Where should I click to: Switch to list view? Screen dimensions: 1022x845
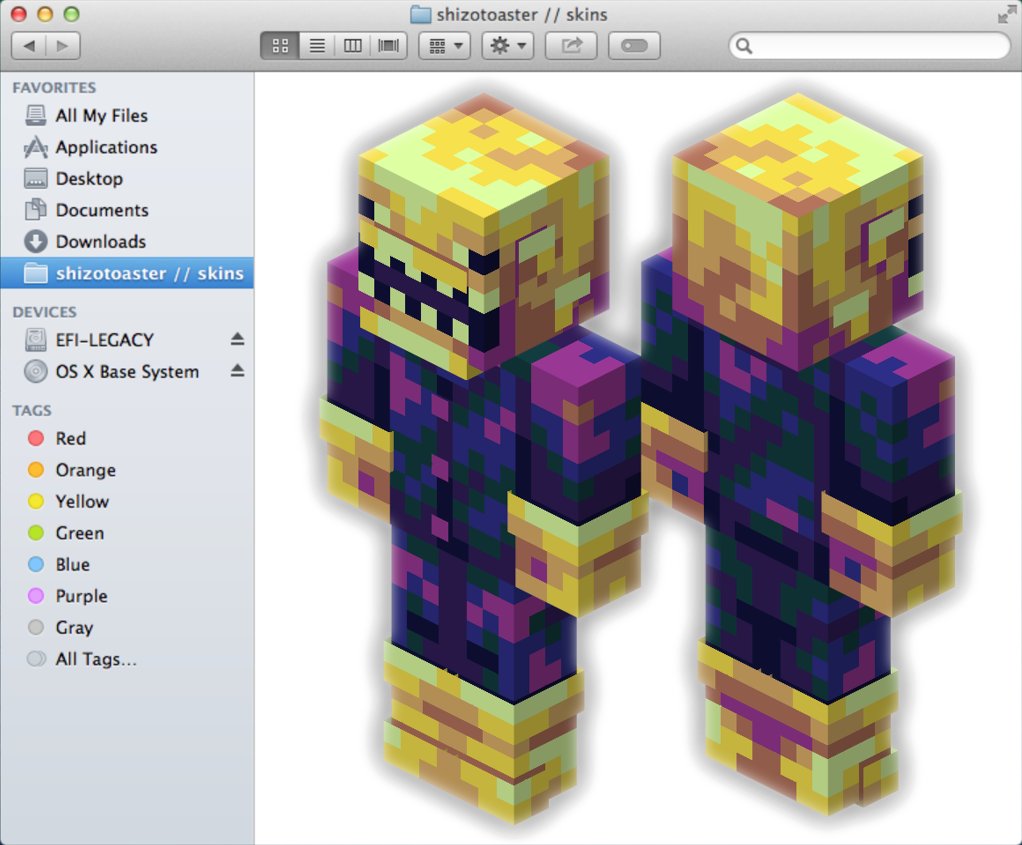pos(317,46)
